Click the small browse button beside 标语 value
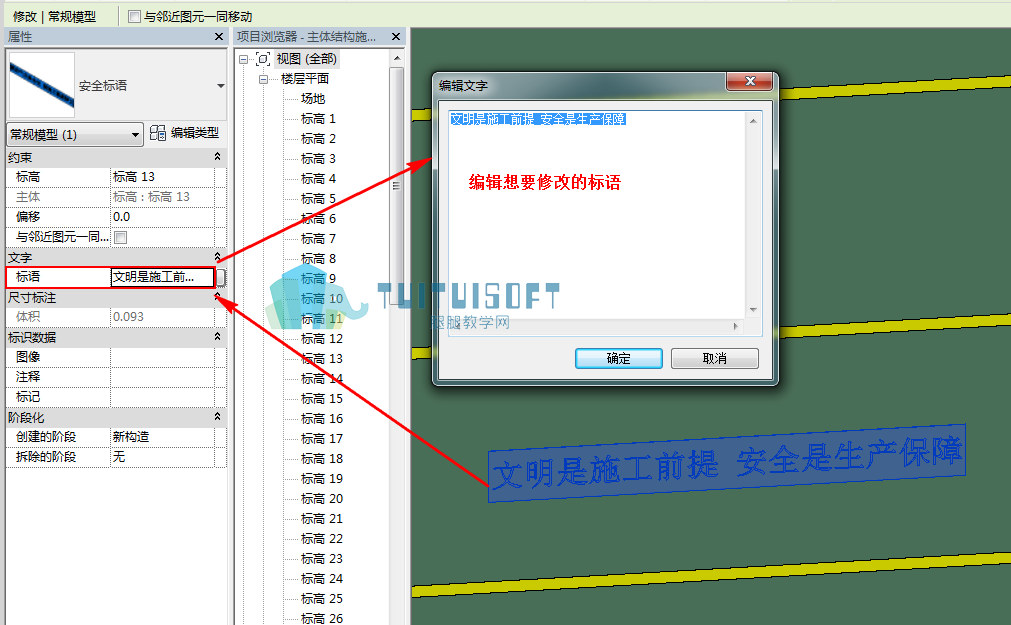This screenshot has width=1011, height=625. pyautogui.click(x=221, y=277)
